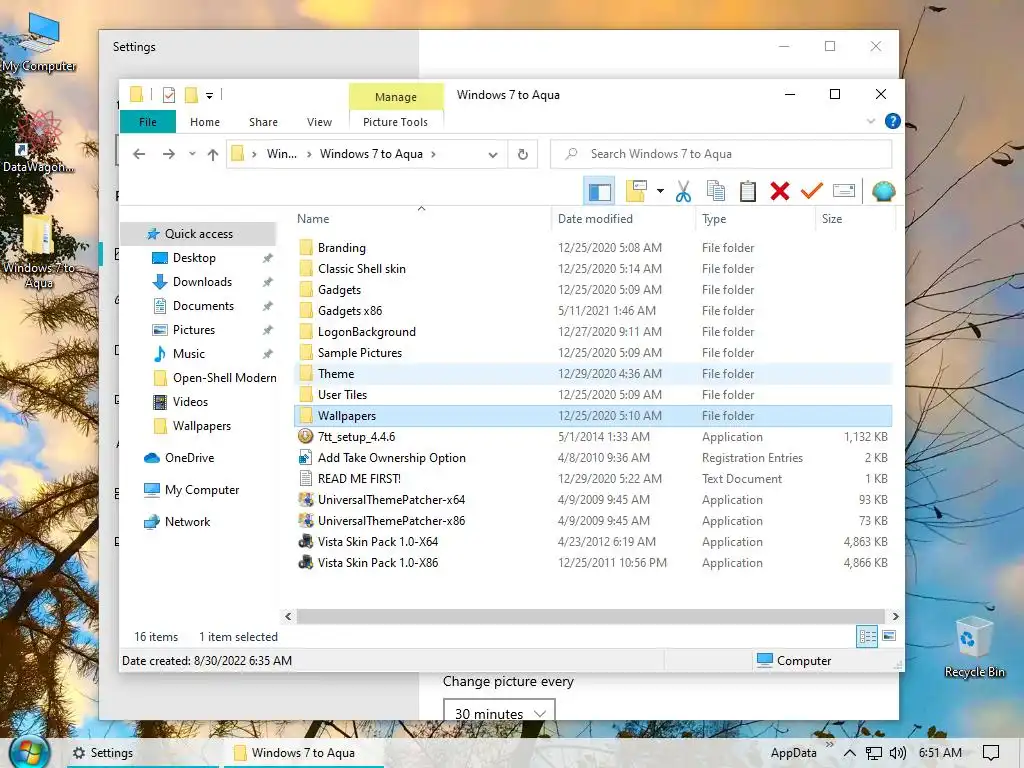The width and height of the screenshot is (1024, 768).
Task: Switch to the Share ribbon tab
Action: pyautogui.click(x=263, y=122)
